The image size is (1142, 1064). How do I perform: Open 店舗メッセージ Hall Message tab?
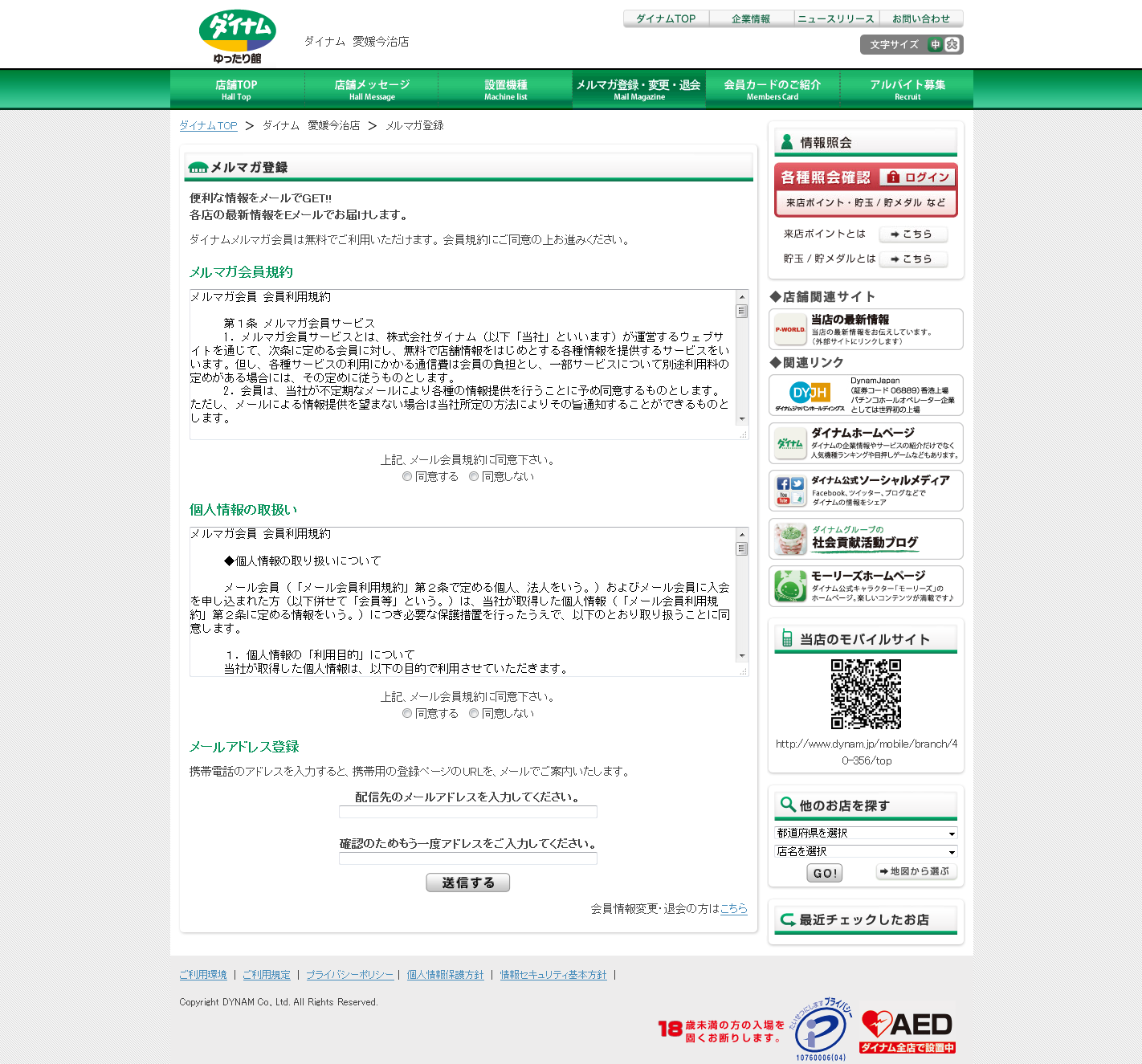(372, 89)
